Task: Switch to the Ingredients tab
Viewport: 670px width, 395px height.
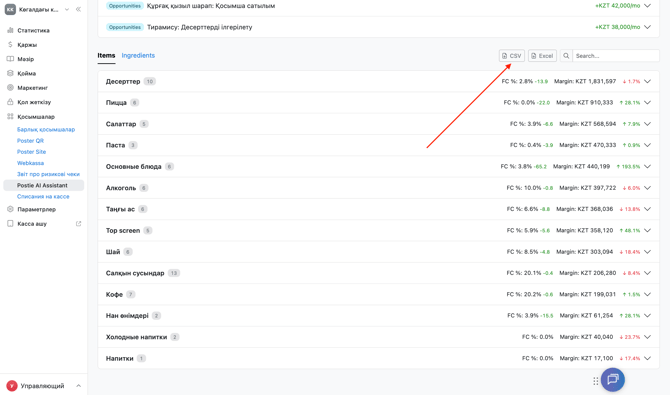Action: (x=138, y=56)
